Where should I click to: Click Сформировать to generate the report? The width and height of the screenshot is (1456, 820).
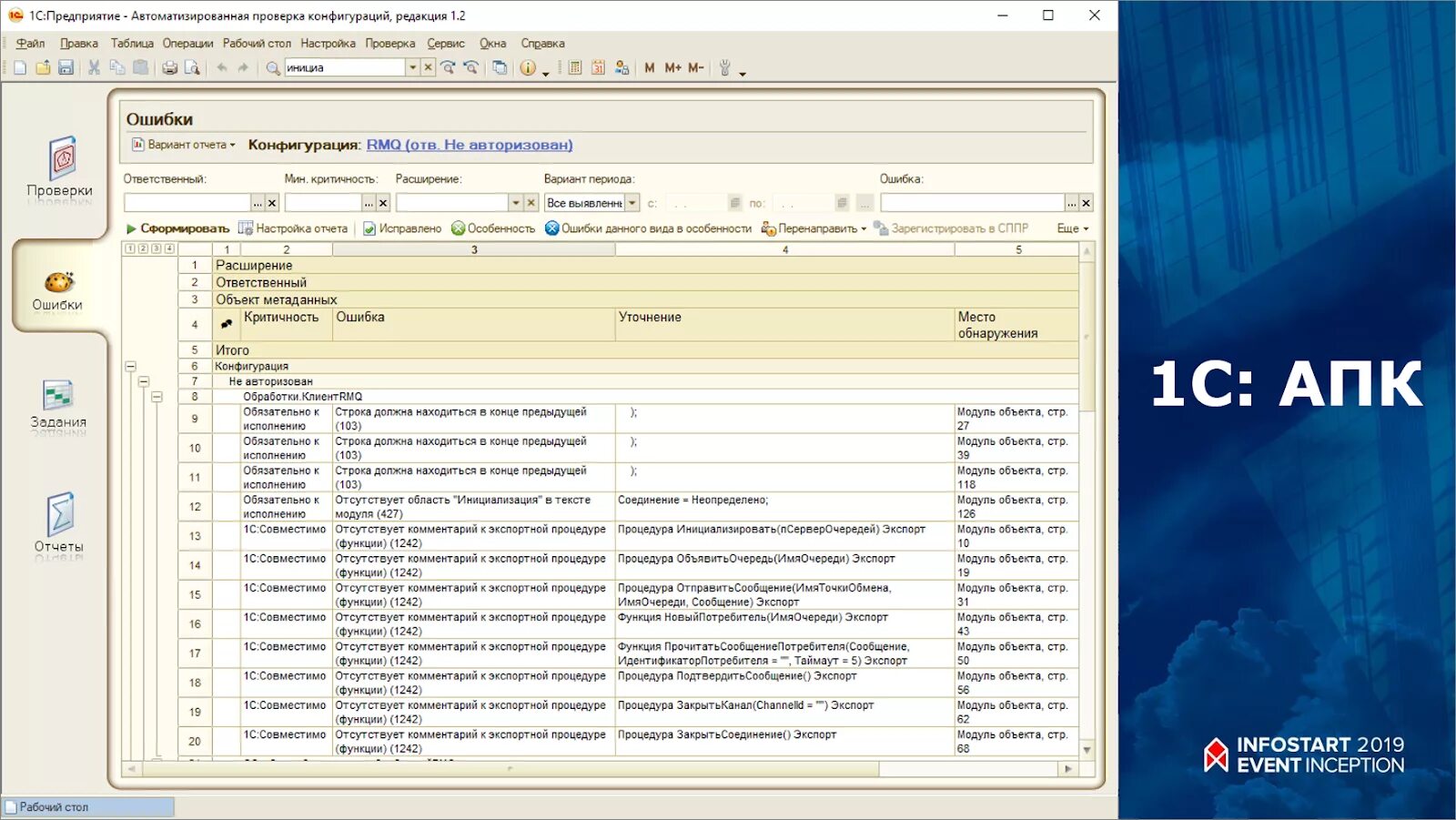click(x=177, y=228)
